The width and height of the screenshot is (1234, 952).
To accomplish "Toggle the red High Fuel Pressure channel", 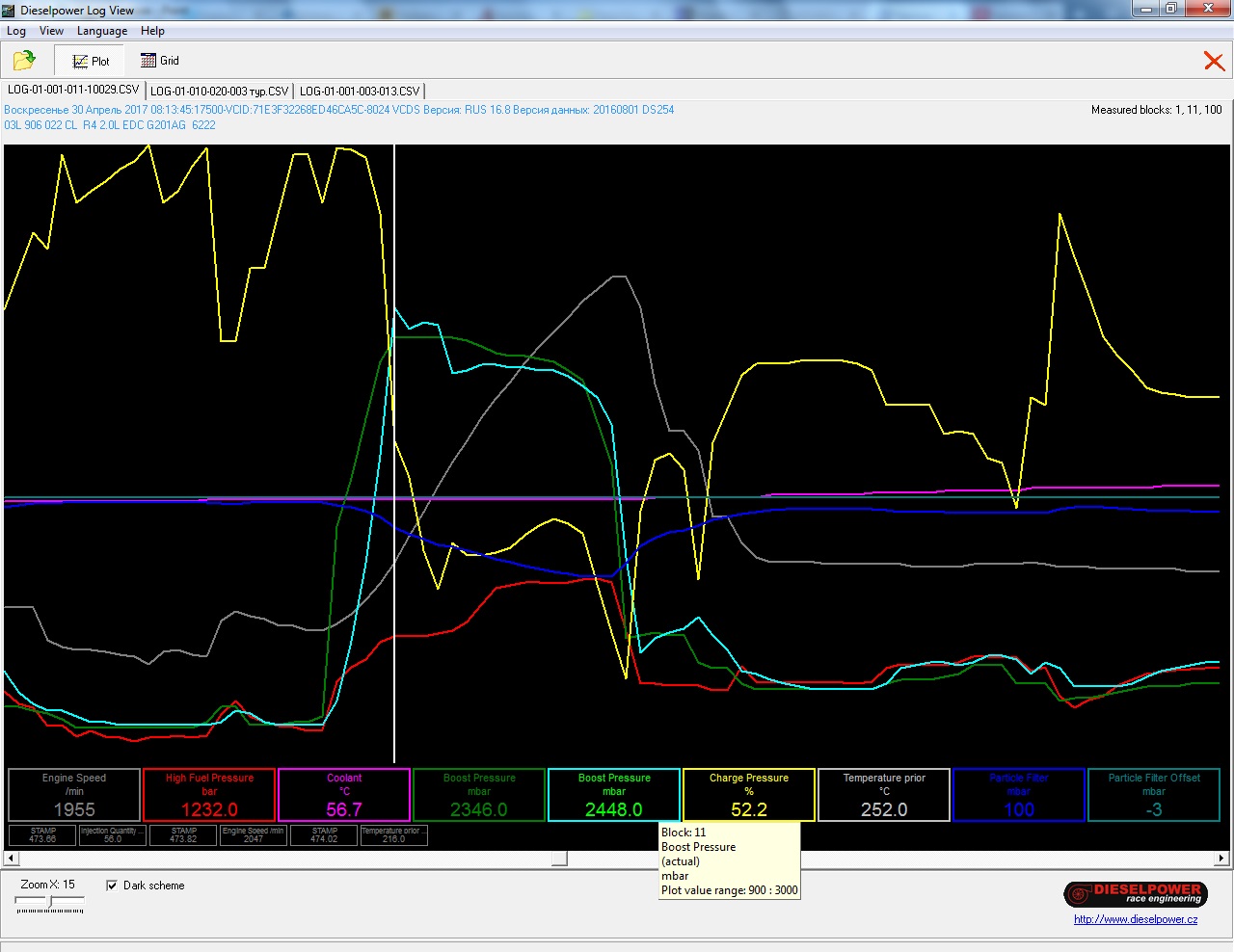I will pyautogui.click(x=209, y=795).
